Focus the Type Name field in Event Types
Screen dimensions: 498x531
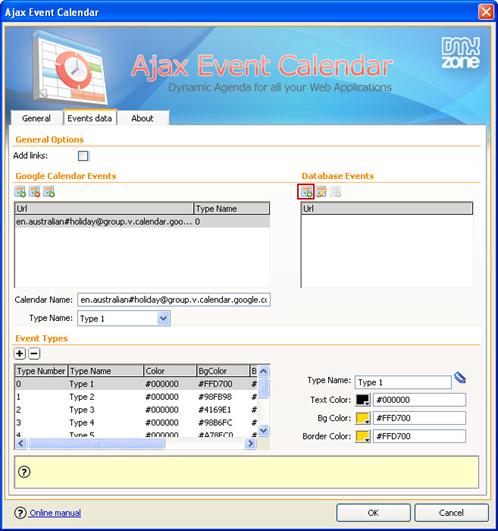[x=403, y=382]
